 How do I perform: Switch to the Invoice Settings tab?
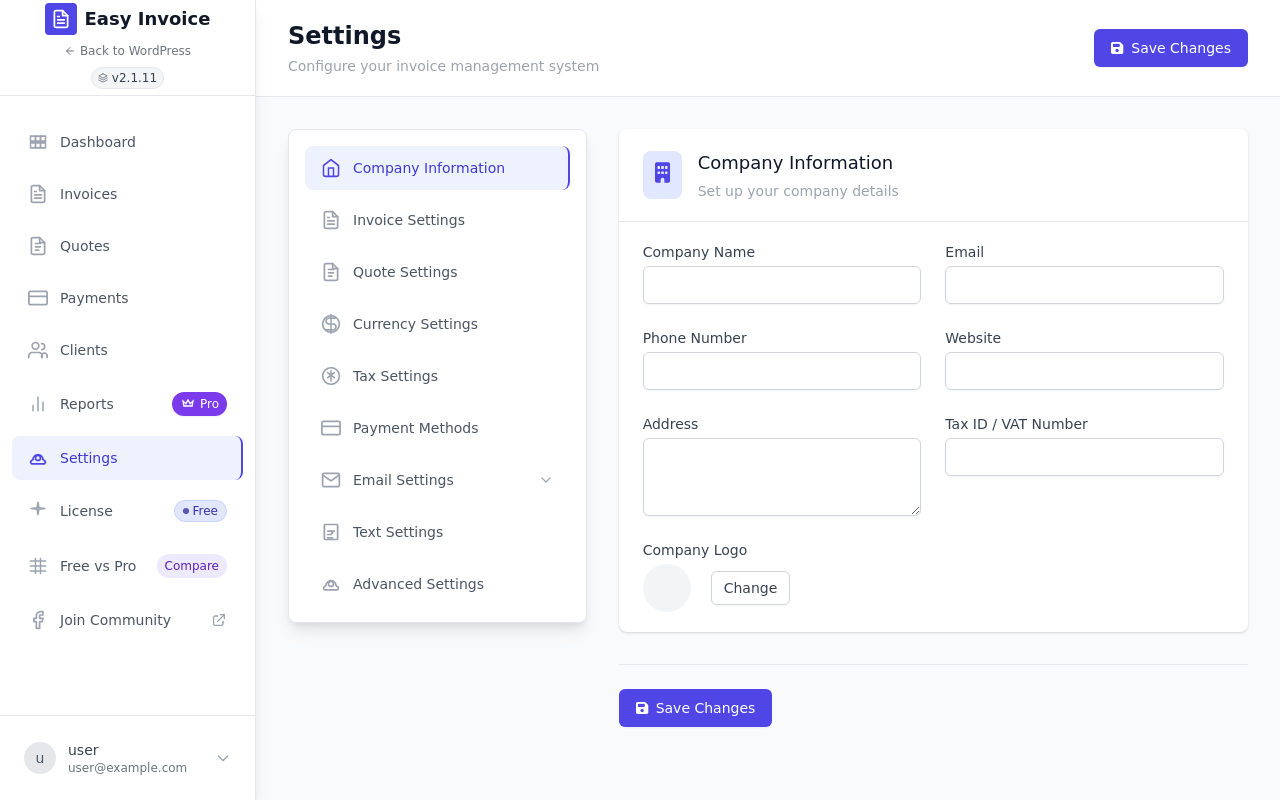pos(437,220)
